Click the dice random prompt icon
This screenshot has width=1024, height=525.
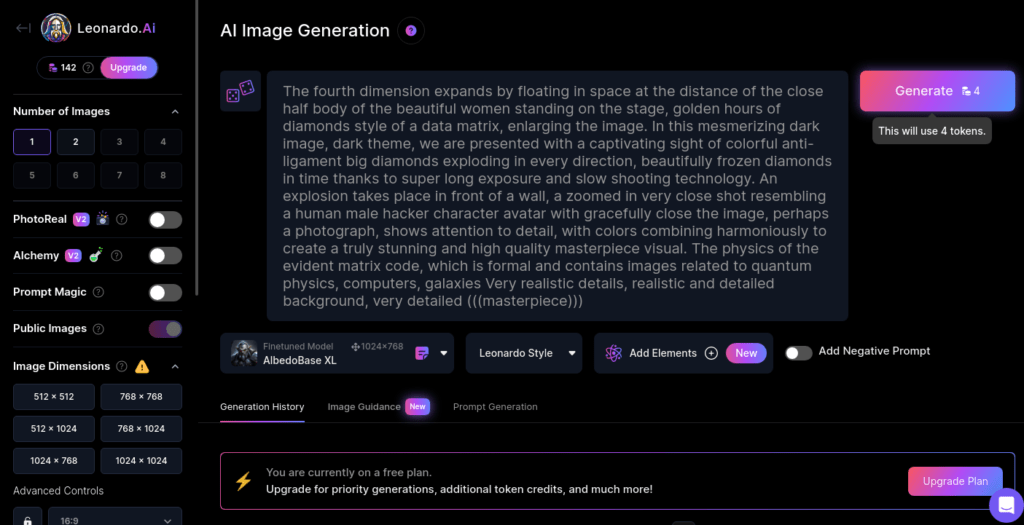[240, 91]
